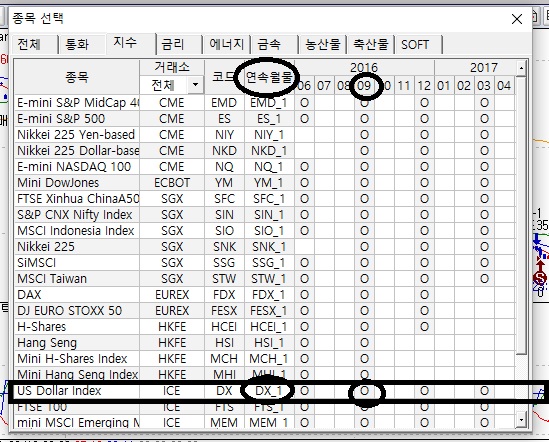Click code cell FESX

tap(224, 311)
